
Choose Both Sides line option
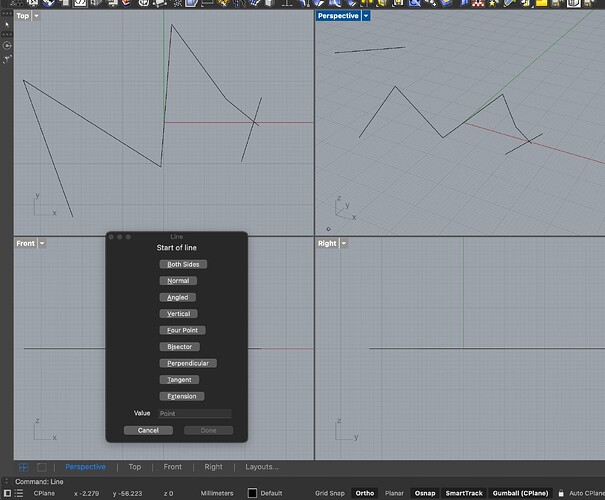(x=183, y=264)
